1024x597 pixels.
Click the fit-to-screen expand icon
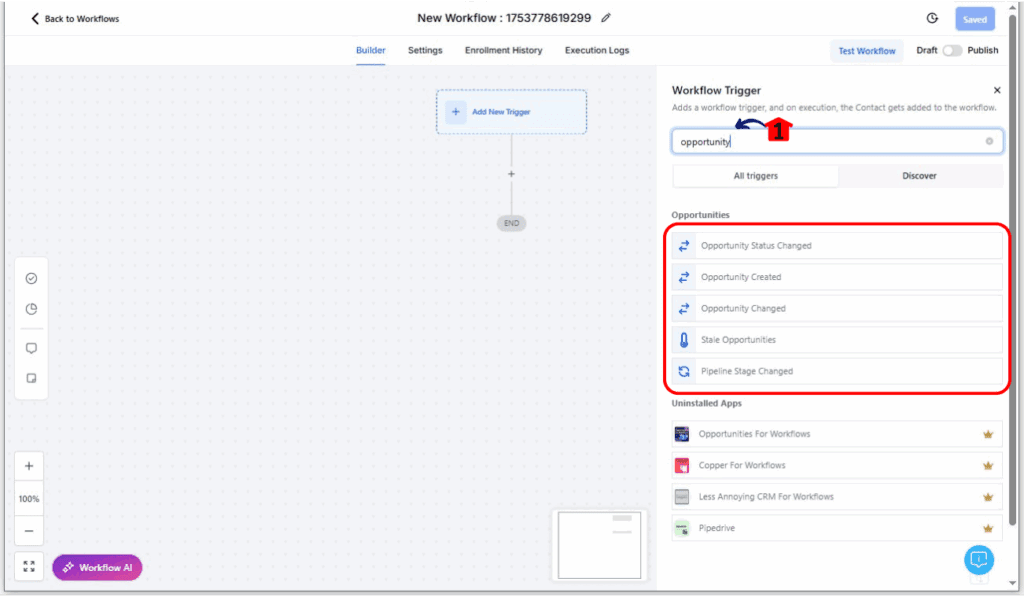(29, 567)
